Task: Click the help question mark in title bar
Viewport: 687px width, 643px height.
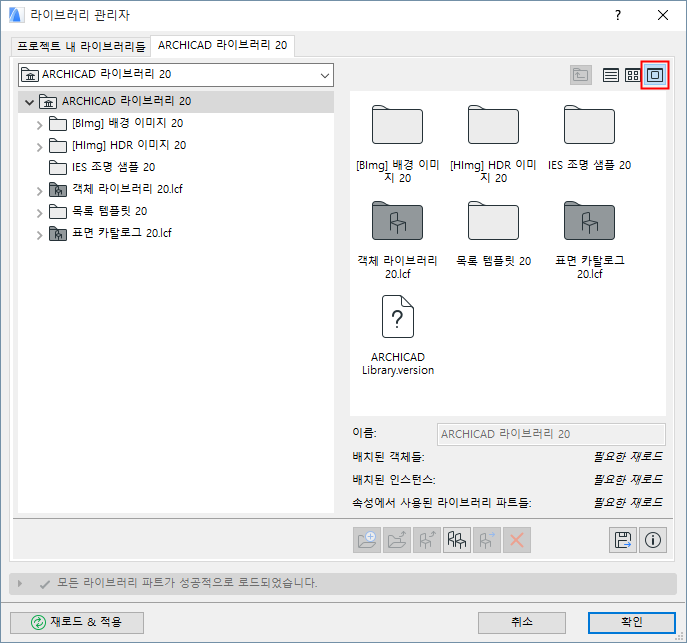Action: pyautogui.click(x=618, y=15)
